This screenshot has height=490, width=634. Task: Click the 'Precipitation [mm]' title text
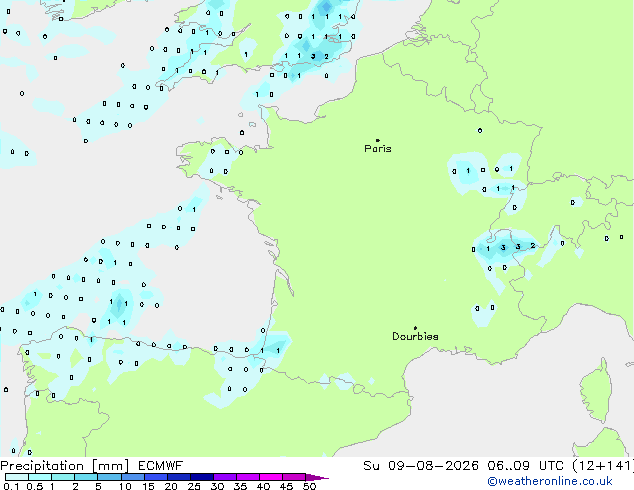[65, 466]
